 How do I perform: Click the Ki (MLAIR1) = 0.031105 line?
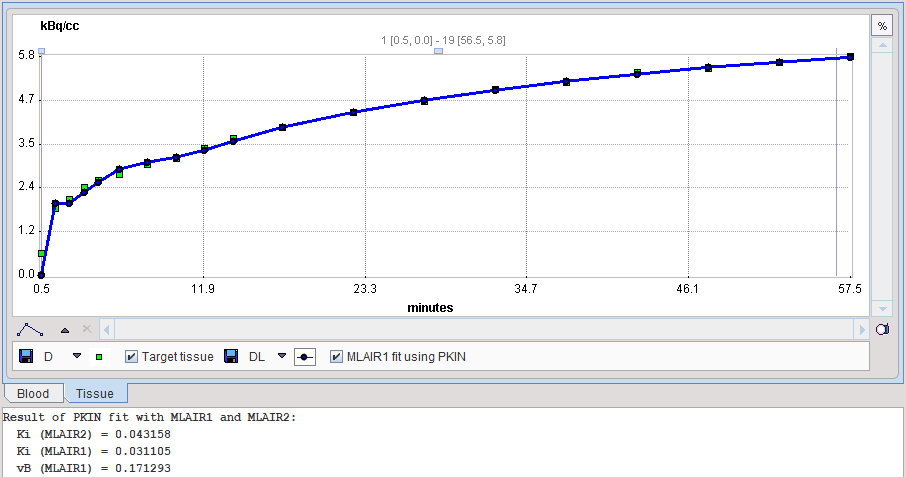click(94, 451)
